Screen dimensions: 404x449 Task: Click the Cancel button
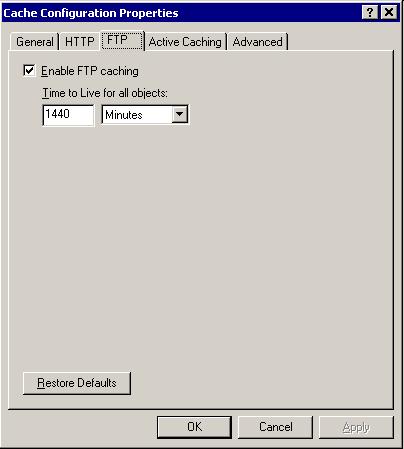point(276,427)
